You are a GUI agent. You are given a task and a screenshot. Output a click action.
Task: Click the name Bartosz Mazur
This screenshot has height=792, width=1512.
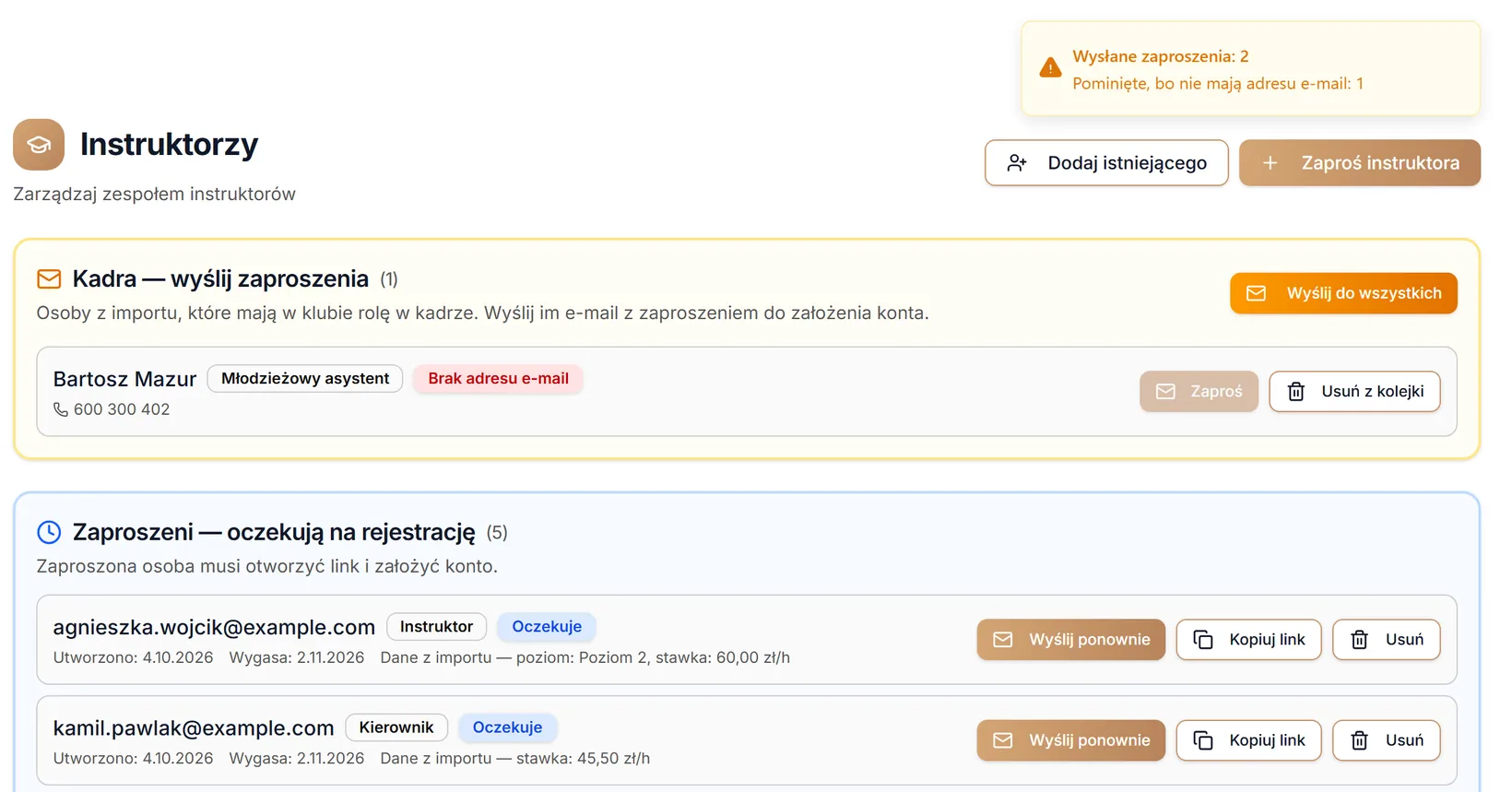[124, 379]
